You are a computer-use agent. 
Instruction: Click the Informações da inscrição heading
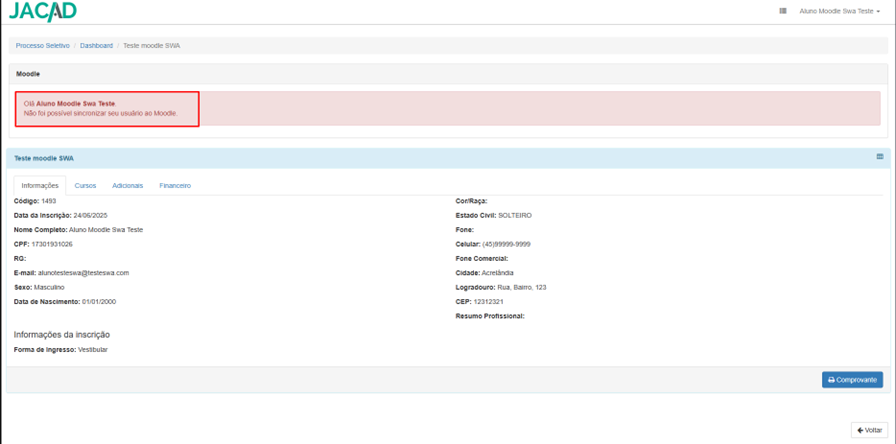point(62,334)
